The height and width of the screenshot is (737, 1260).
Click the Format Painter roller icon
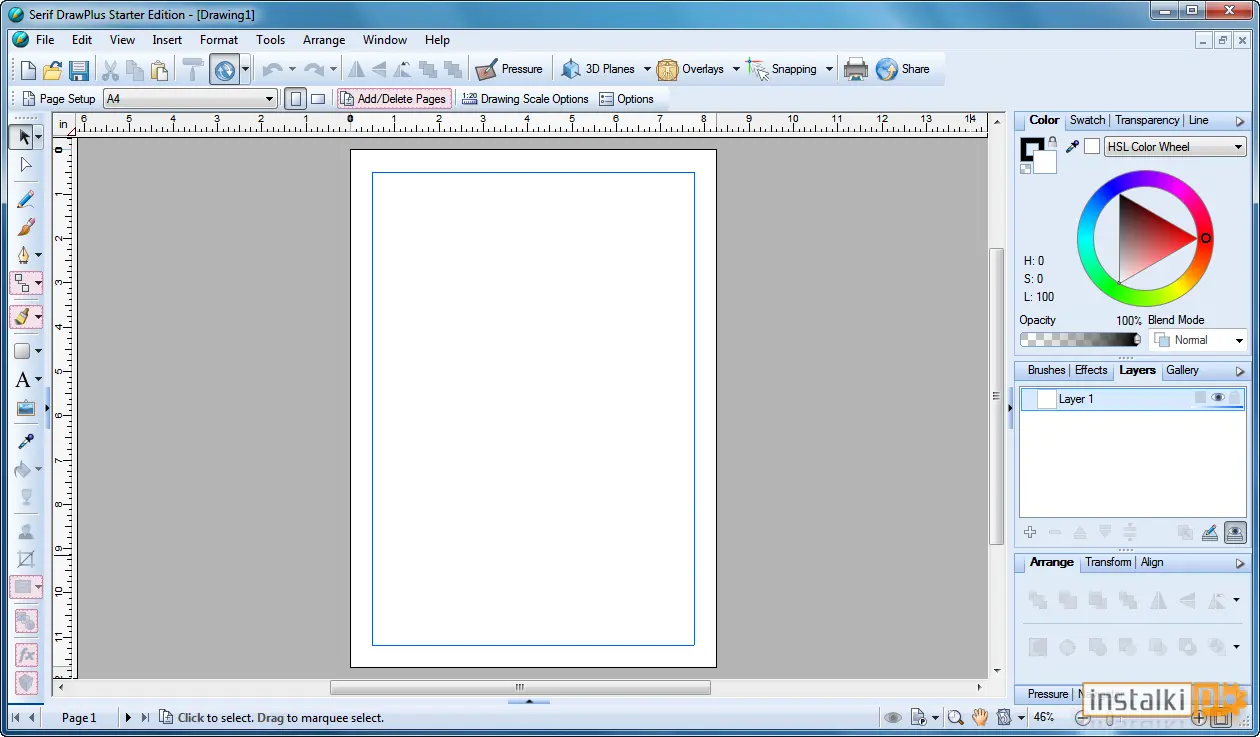pos(193,70)
